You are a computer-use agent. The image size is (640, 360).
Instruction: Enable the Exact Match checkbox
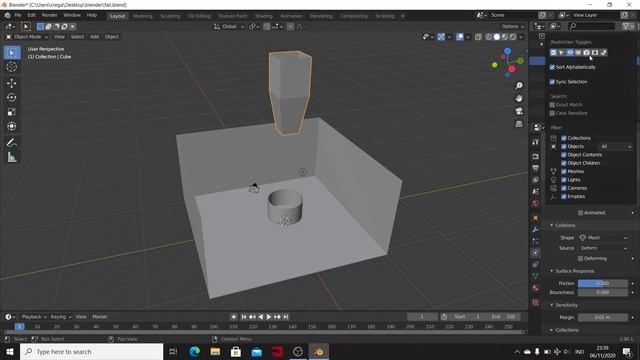tap(552, 105)
